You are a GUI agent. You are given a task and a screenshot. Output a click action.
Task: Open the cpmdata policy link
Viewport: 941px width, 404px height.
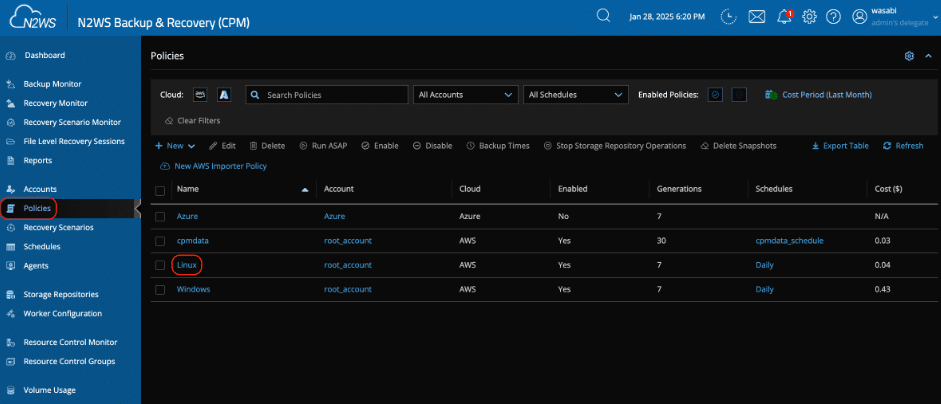(193, 241)
